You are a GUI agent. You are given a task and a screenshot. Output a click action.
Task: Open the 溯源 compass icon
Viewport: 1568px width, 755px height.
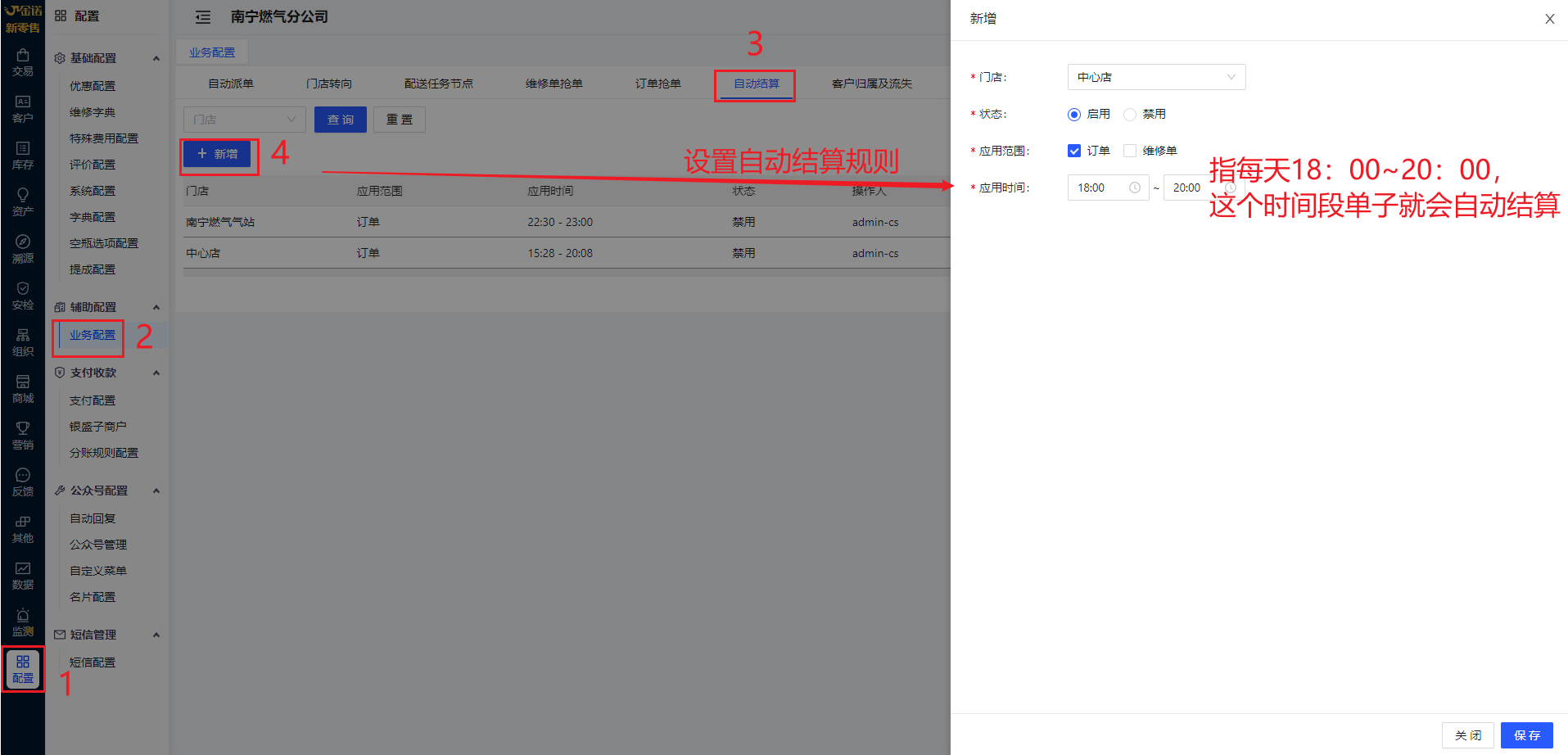(x=23, y=249)
